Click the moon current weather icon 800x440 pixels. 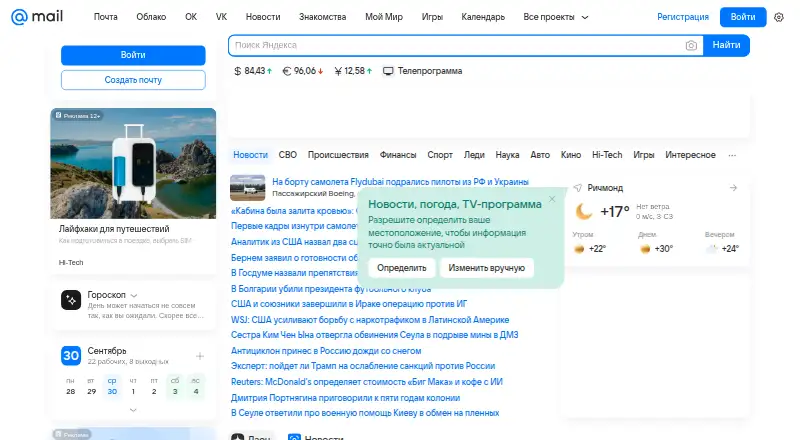pyautogui.click(x=584, y=211)
